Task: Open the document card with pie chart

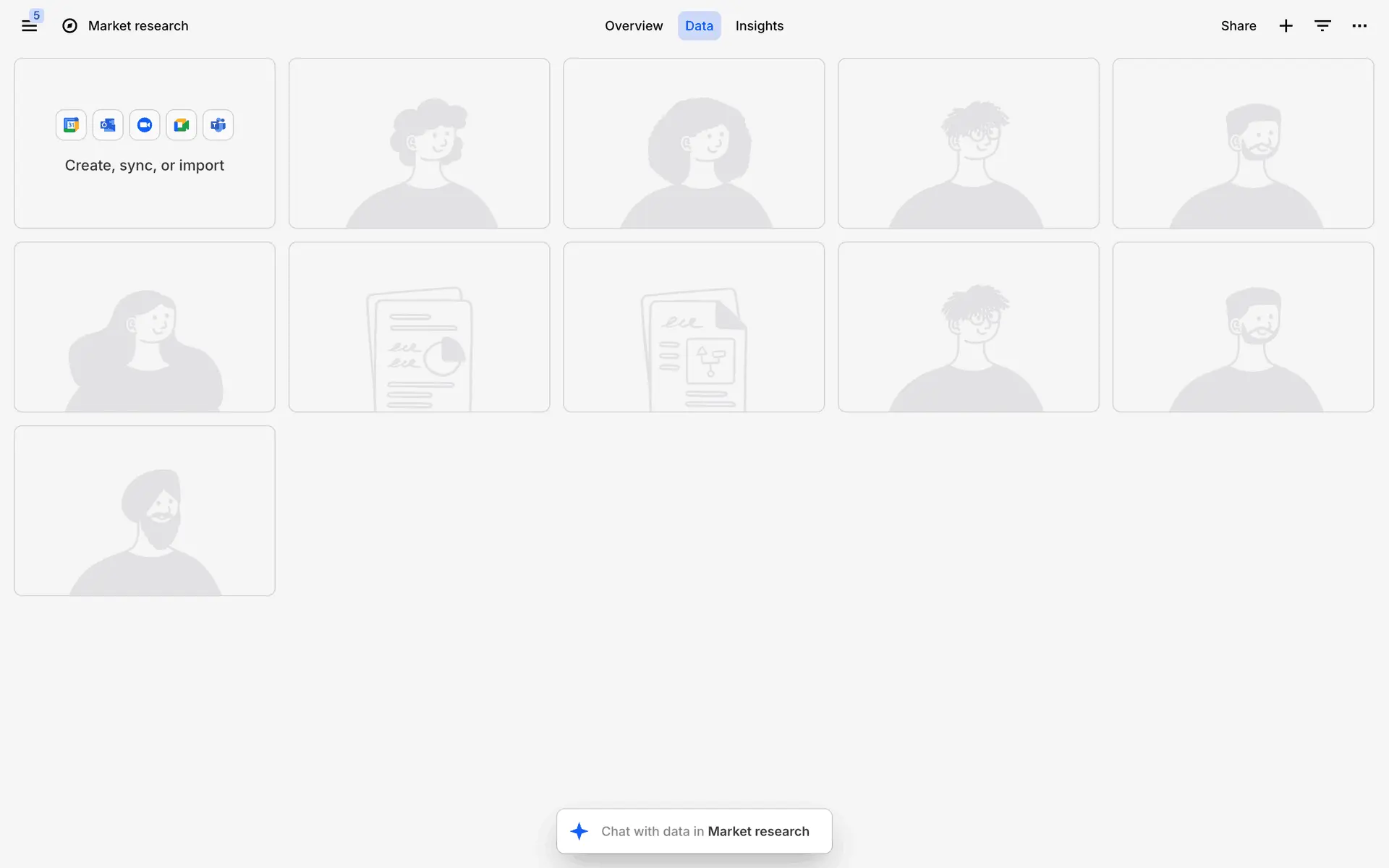Action: click(419, 327)
